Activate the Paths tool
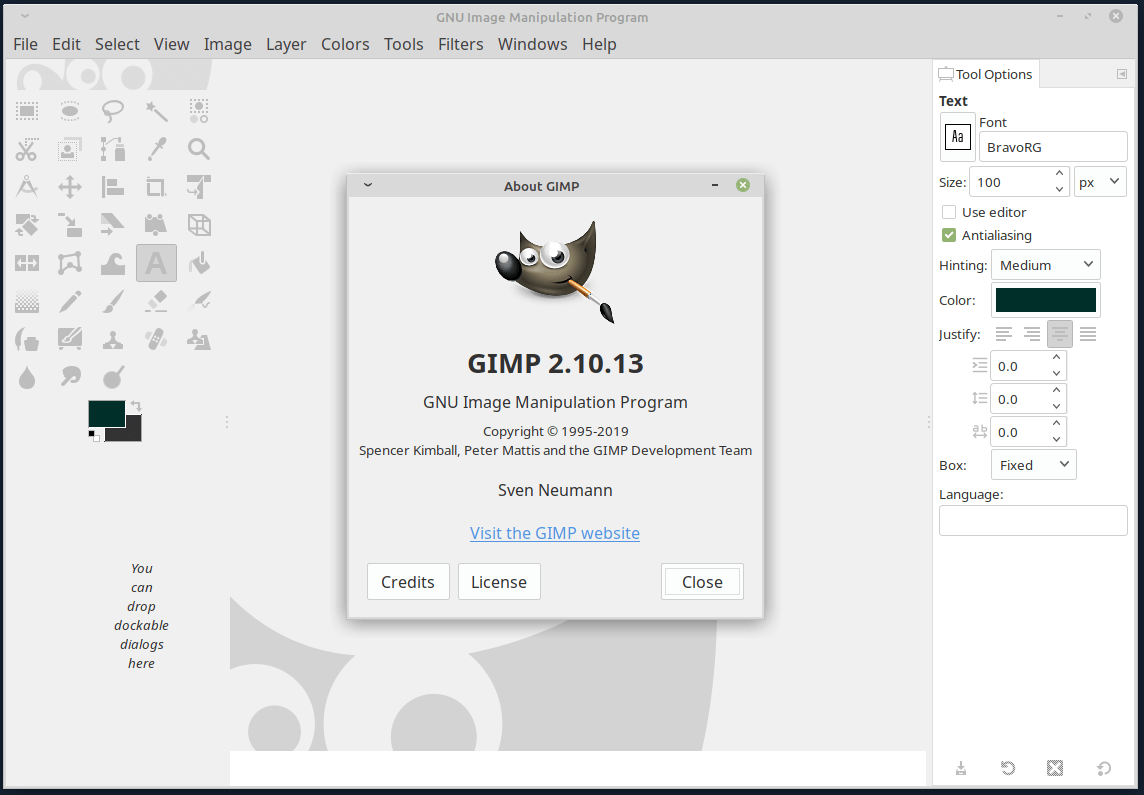Image resolution: width=1144 pixels, height=795 pixels. [x=113, y=149]
